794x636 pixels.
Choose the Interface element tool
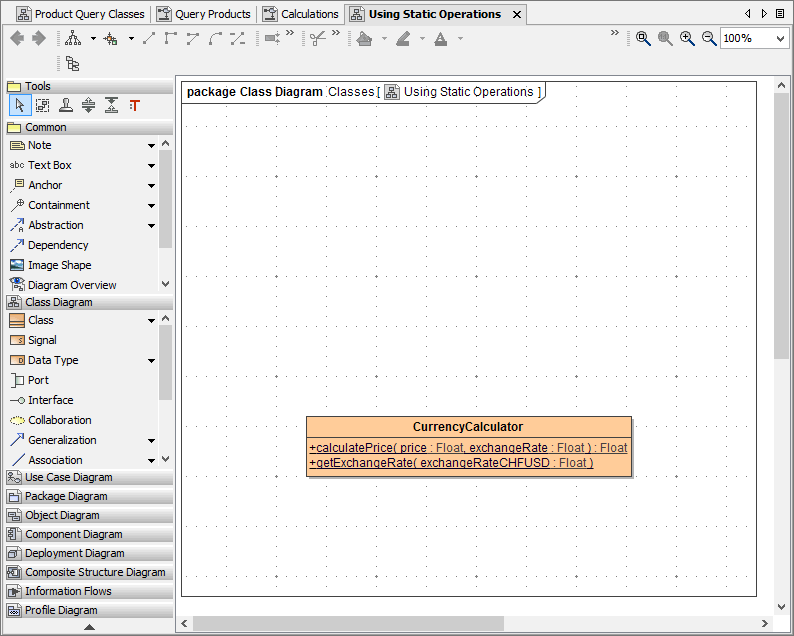pos(50,400)
